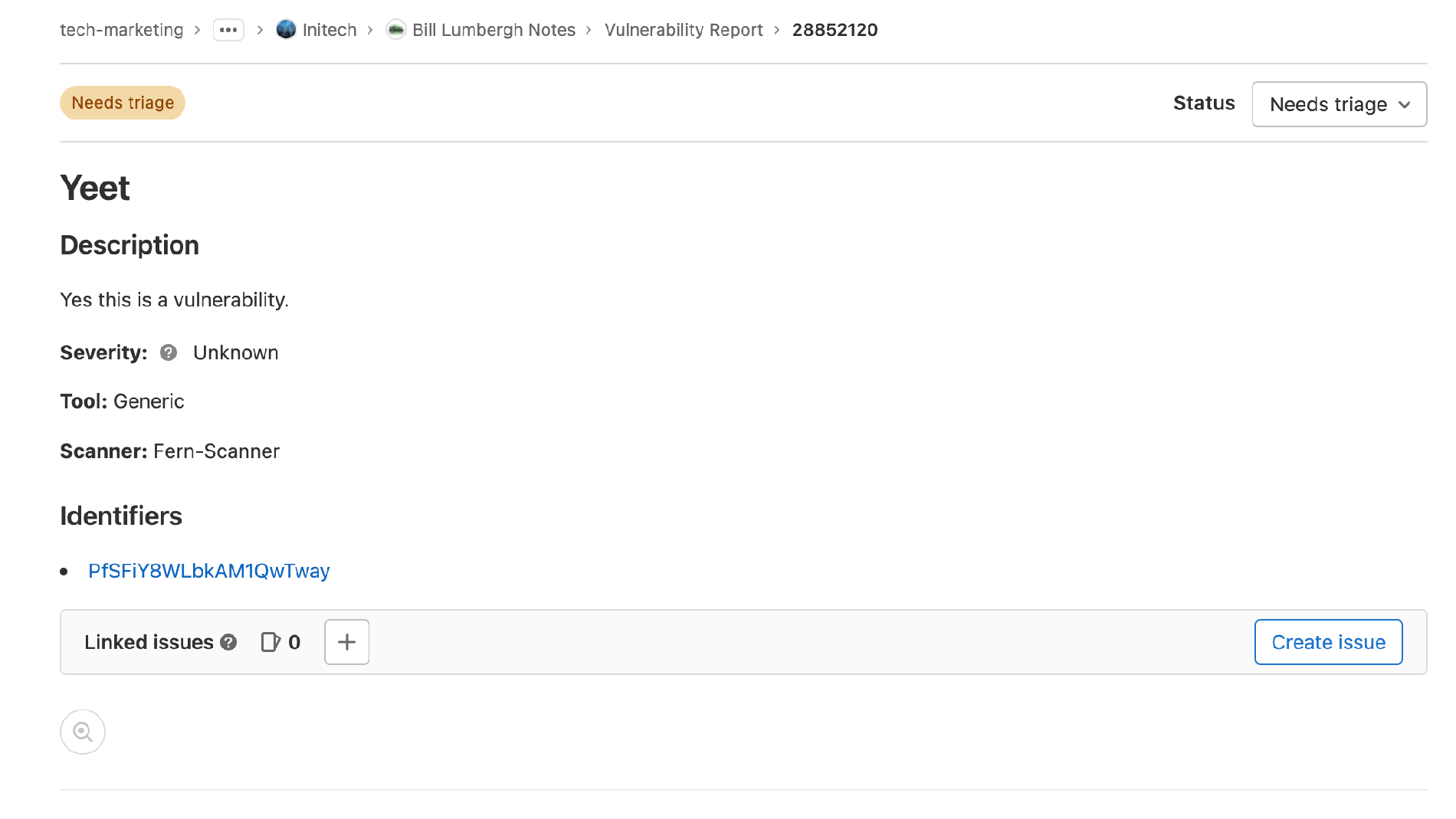Click the plus icon to add linked issue
The height and width of the screenshot is (819, 1456).
coord(346,642)
